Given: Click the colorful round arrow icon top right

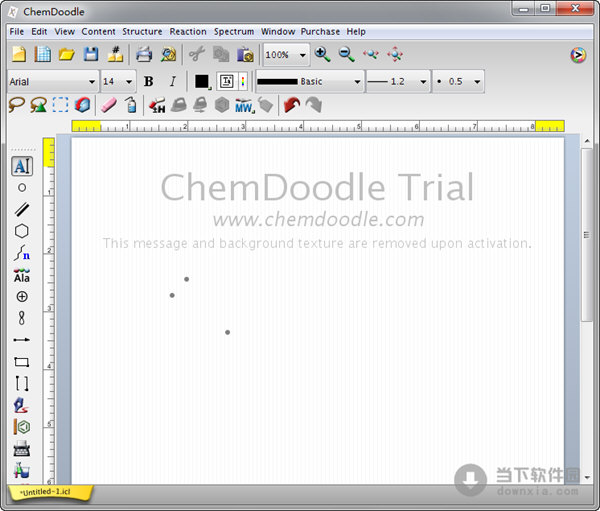Looking at the screenshot, I should [x=578, y=55].
